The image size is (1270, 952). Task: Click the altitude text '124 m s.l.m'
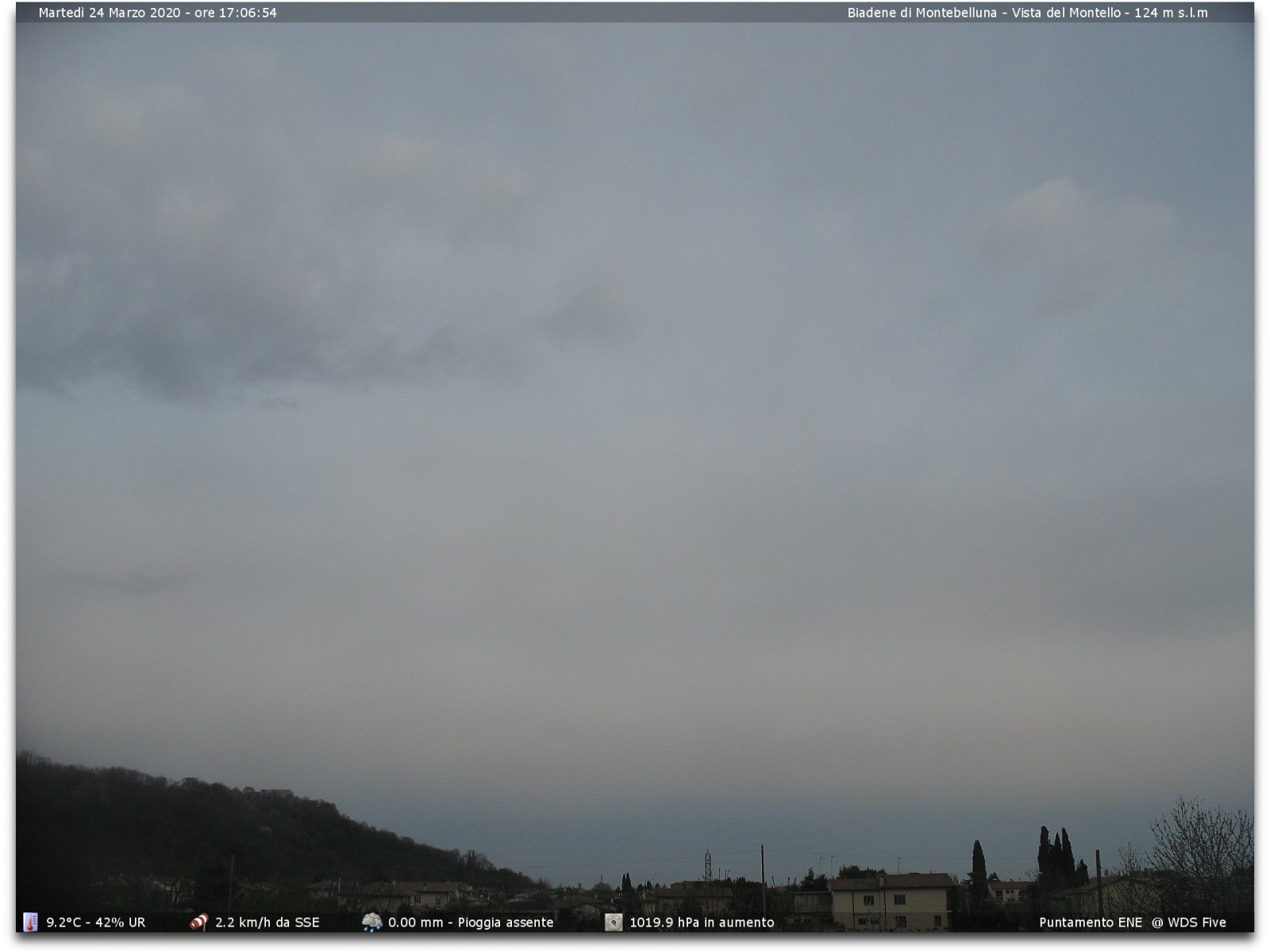tap(1171, 13)
